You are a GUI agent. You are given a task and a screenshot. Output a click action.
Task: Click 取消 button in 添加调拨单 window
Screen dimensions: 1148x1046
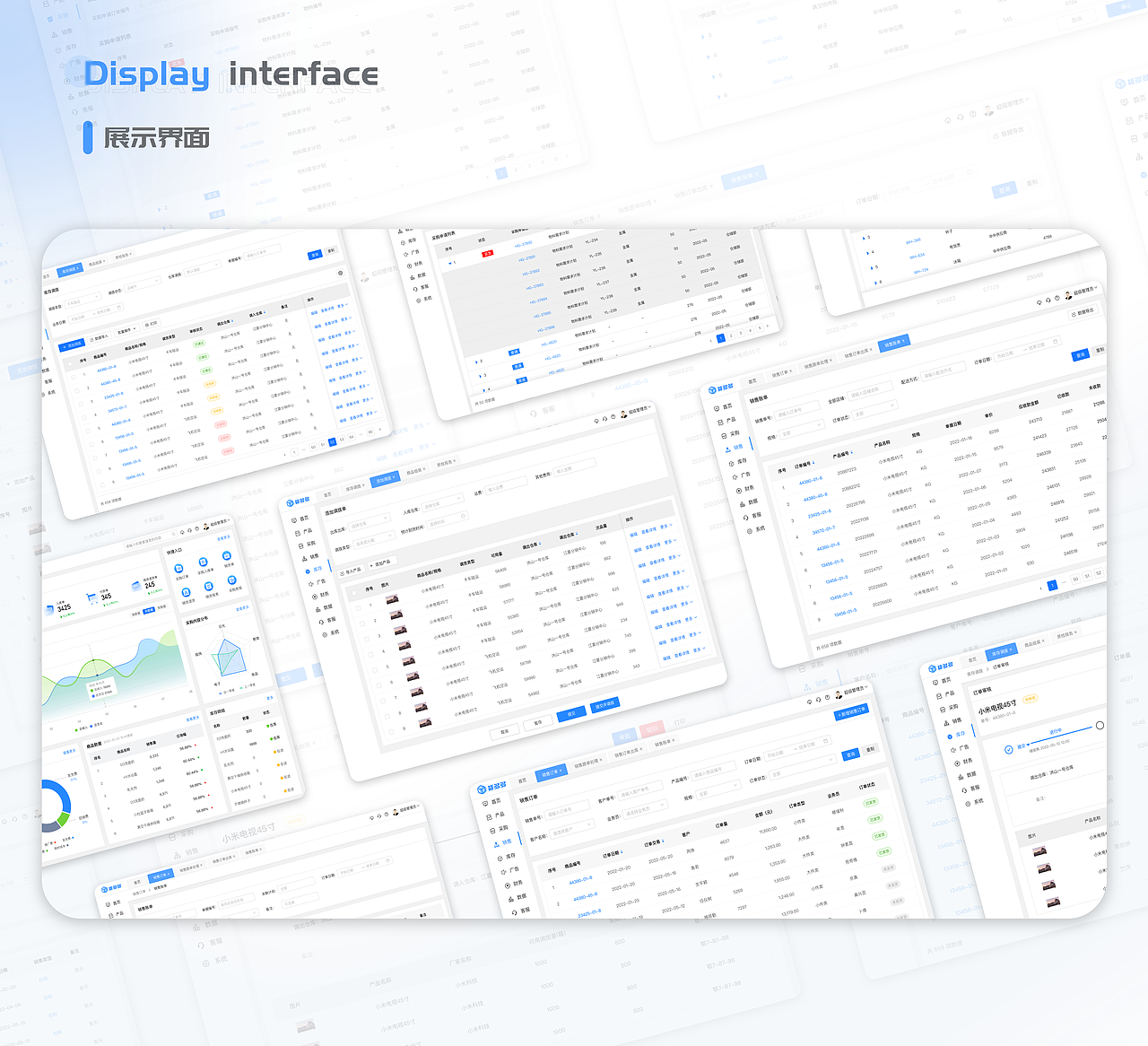(504, 731)
